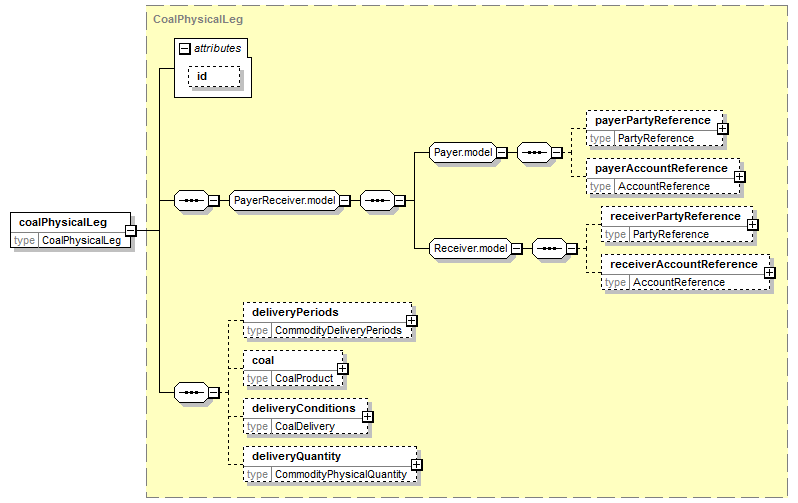Collapse sequence after PayerReceiver.model
This screenshot has width=798, height=503.
(400, 201)
